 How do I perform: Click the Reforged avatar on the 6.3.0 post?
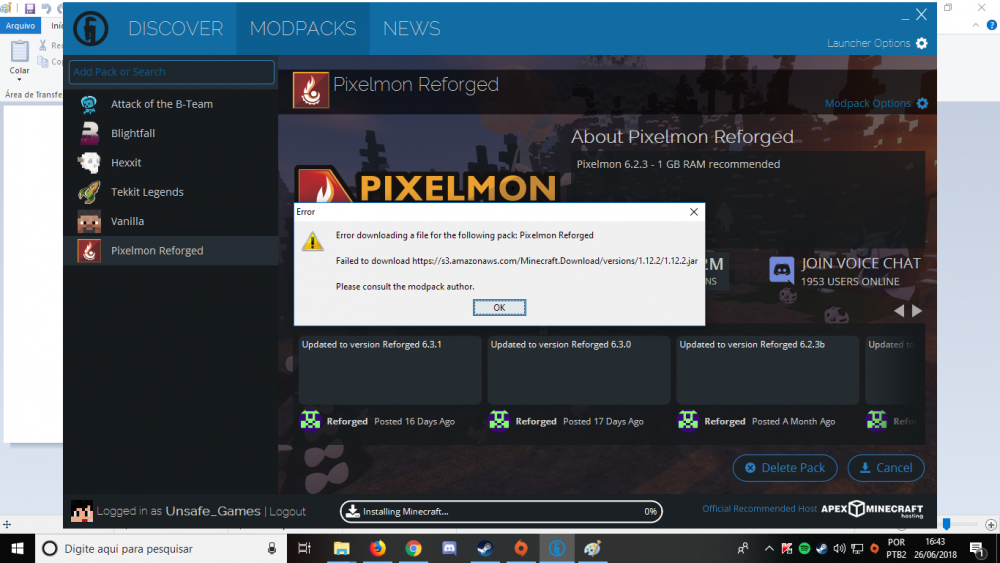point(499,421)
